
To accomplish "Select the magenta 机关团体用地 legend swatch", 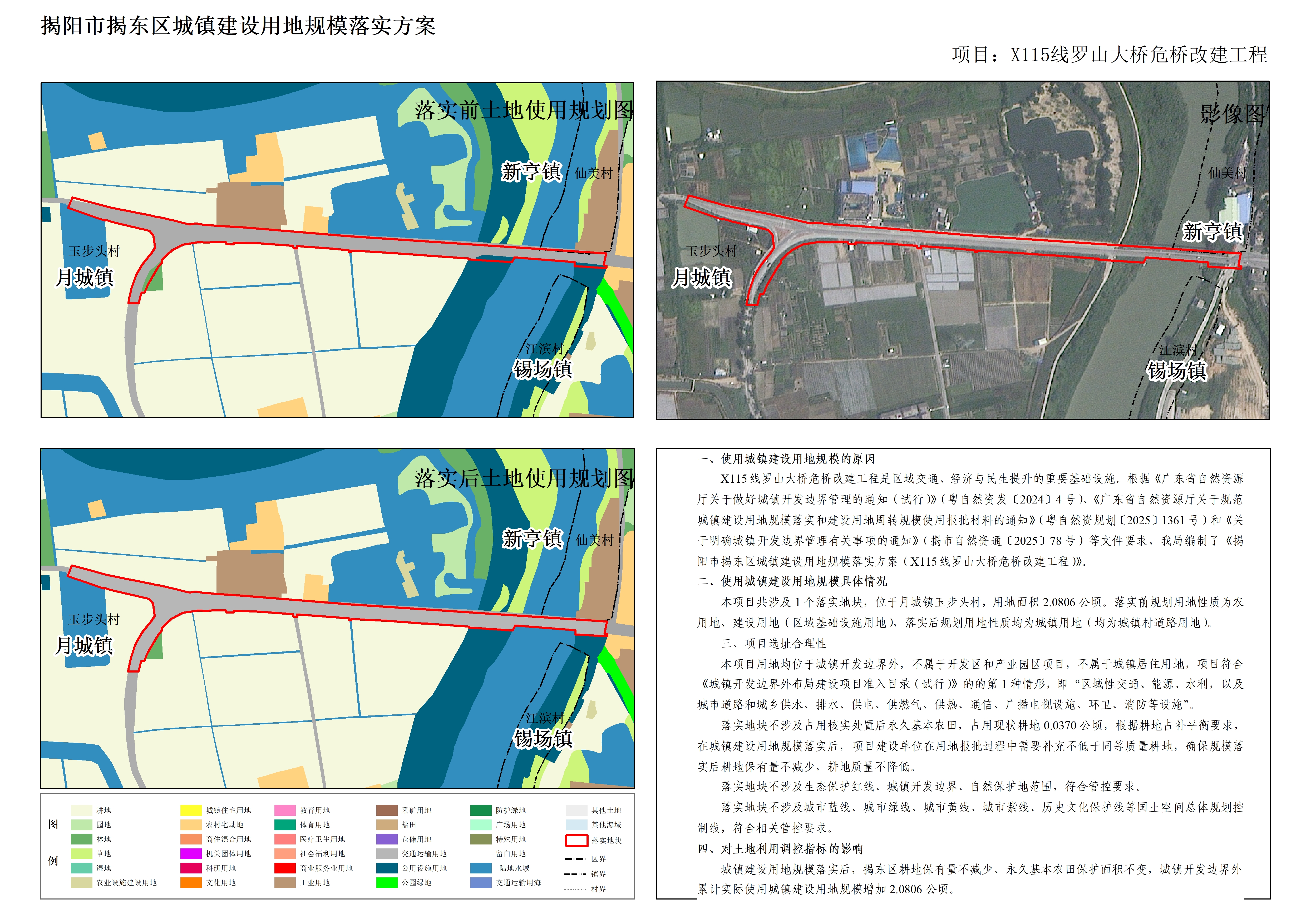I will click(191, 853).
